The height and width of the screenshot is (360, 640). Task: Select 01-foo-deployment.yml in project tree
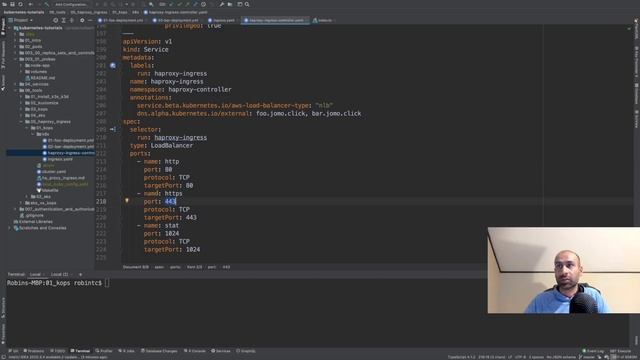68,140
